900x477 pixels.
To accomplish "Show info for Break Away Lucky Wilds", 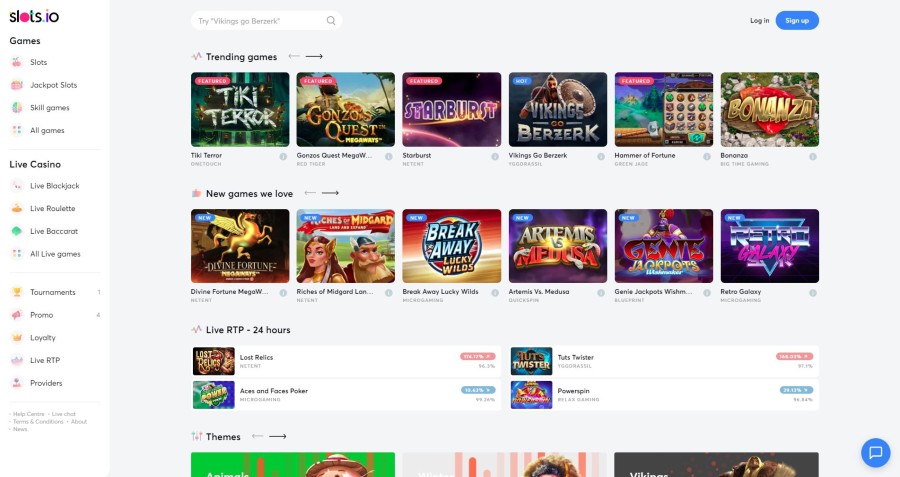I will click(495, 293).
